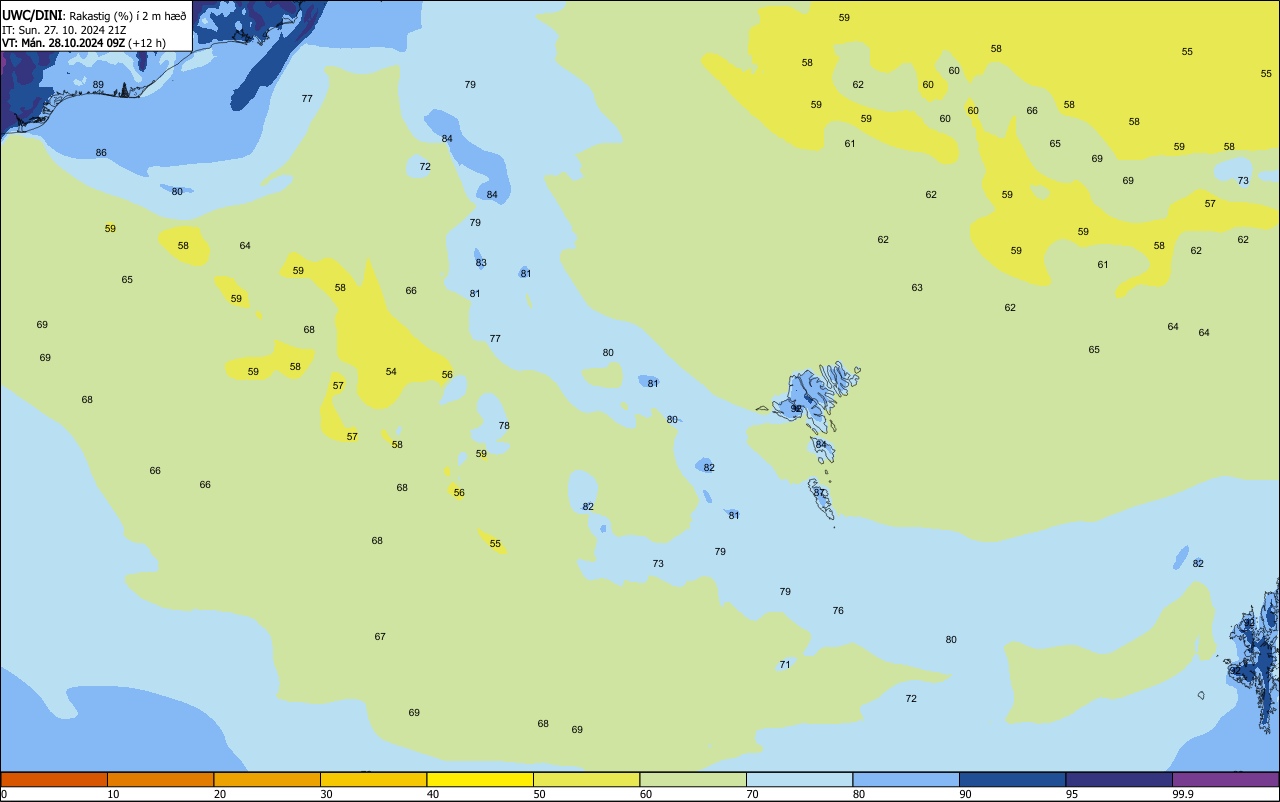Click the map value '71'

pos(785,665)
